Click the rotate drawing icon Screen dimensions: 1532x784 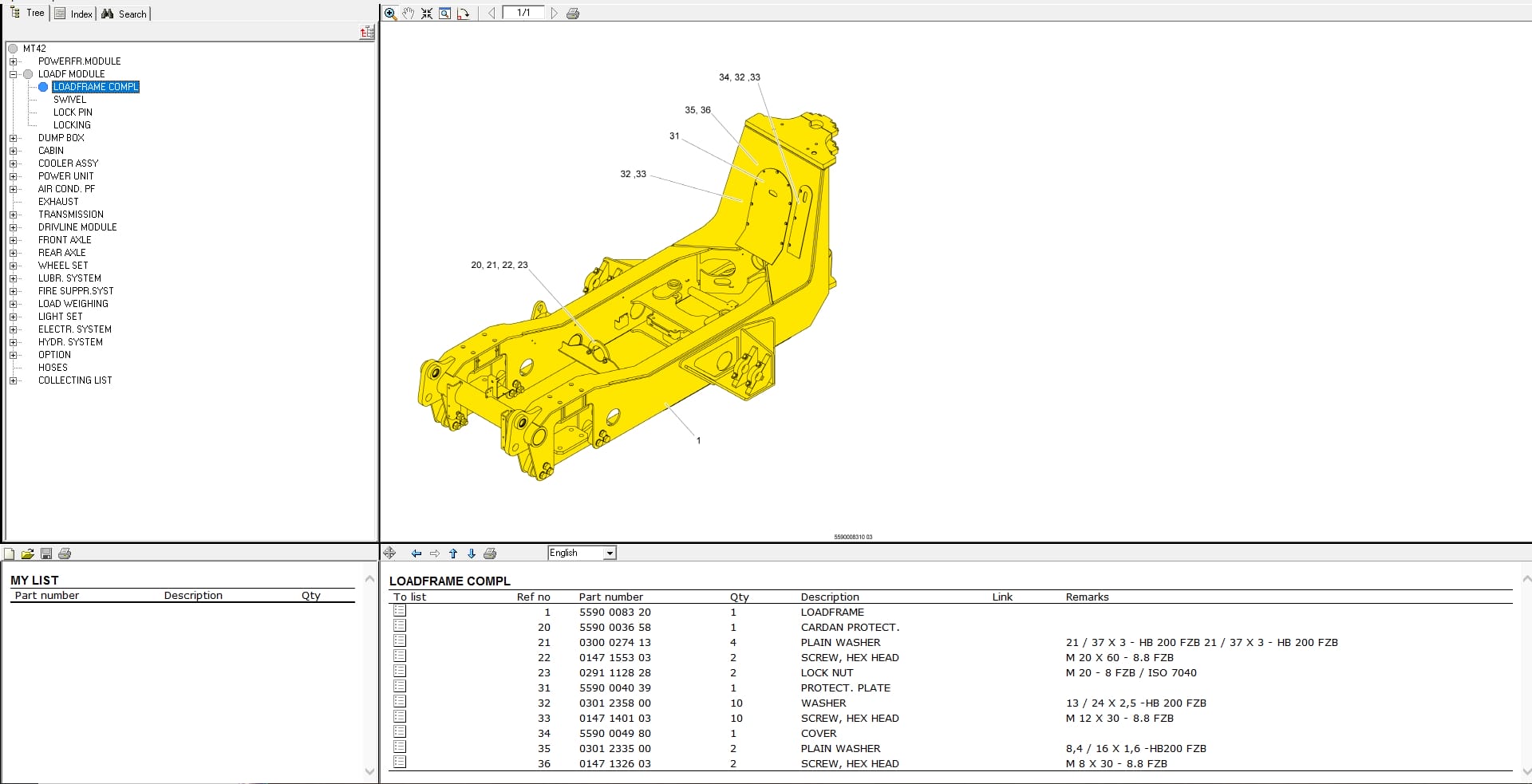click(x=463, y=14)
